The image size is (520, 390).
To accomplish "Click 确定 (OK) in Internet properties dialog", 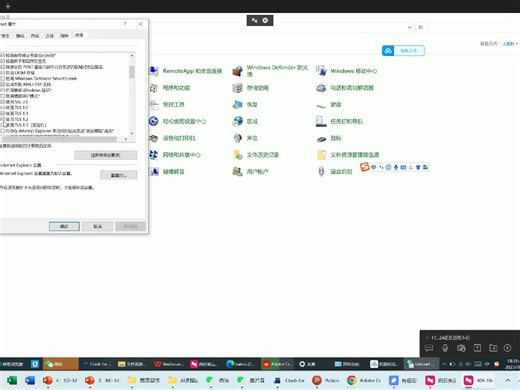I will coord(64,226).
